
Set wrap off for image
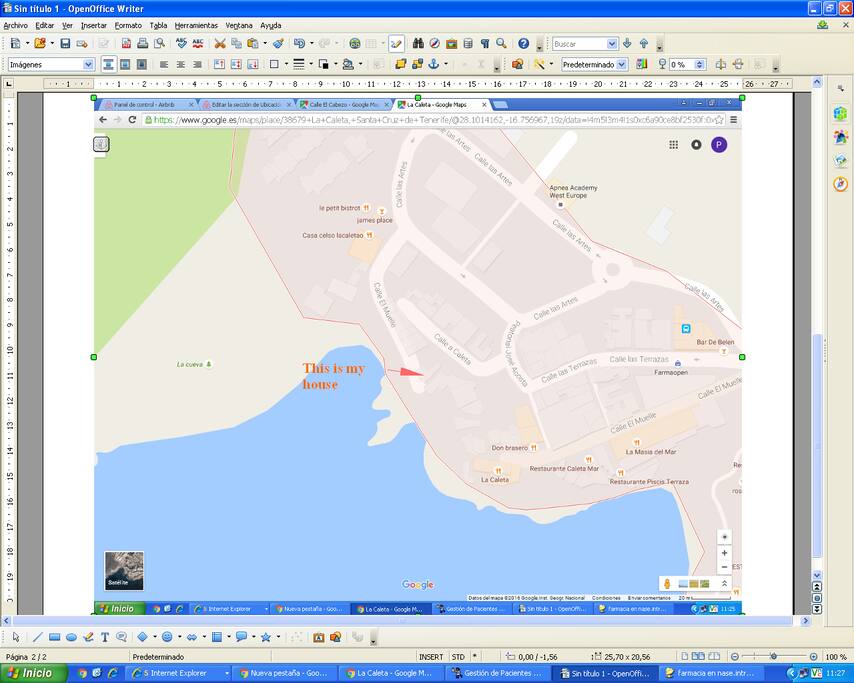[x=108, y=64]
